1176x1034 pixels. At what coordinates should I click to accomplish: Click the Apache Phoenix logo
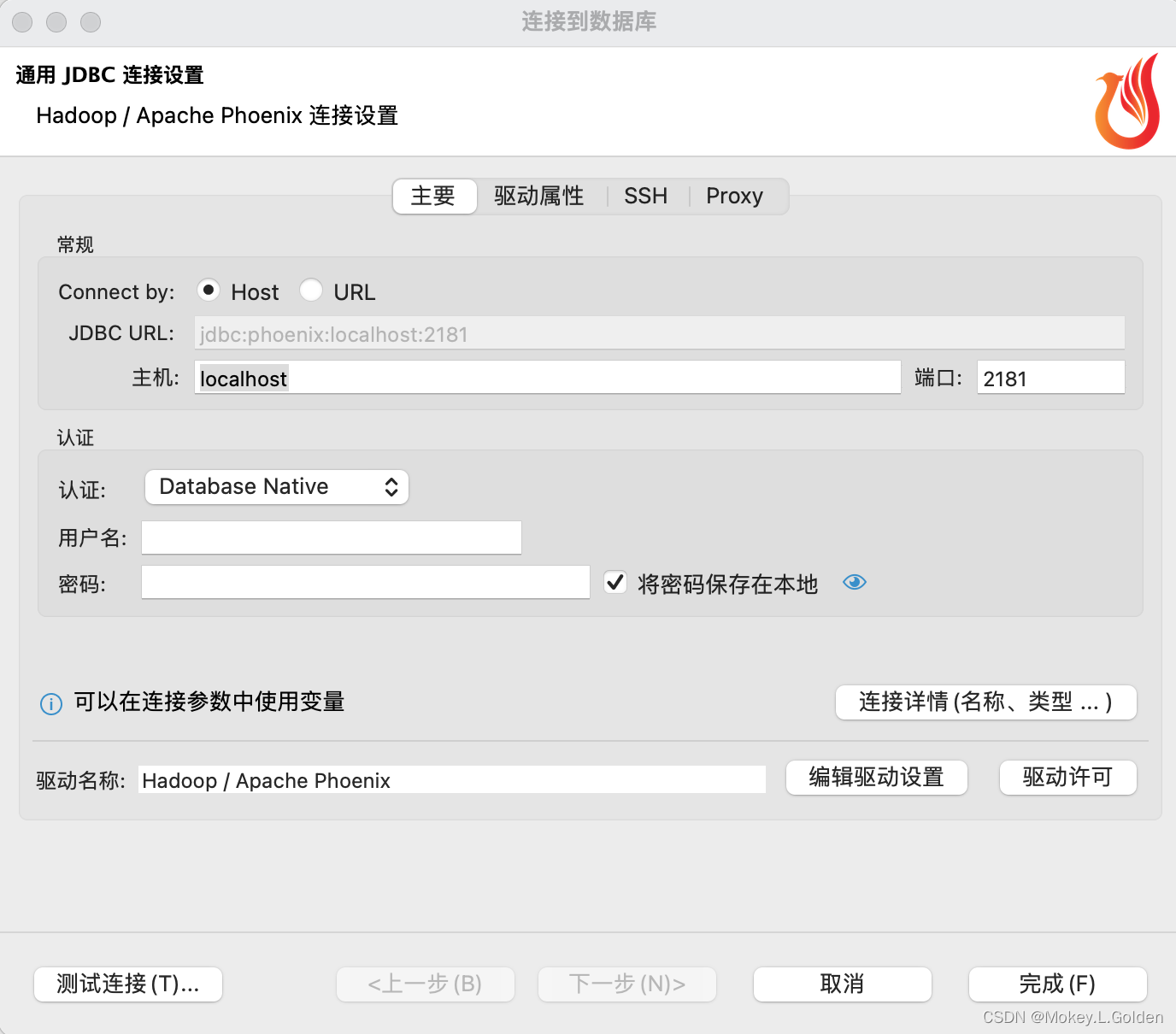[1126, 101]
